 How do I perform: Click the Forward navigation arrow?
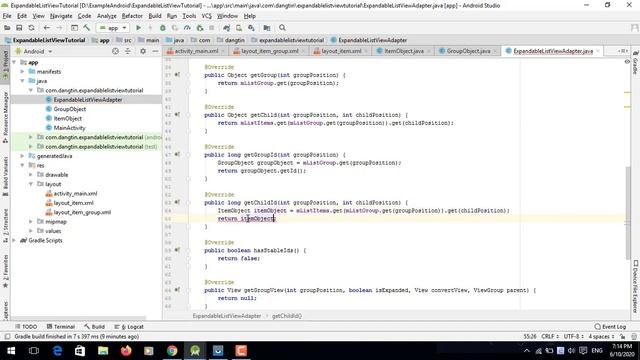59,28
